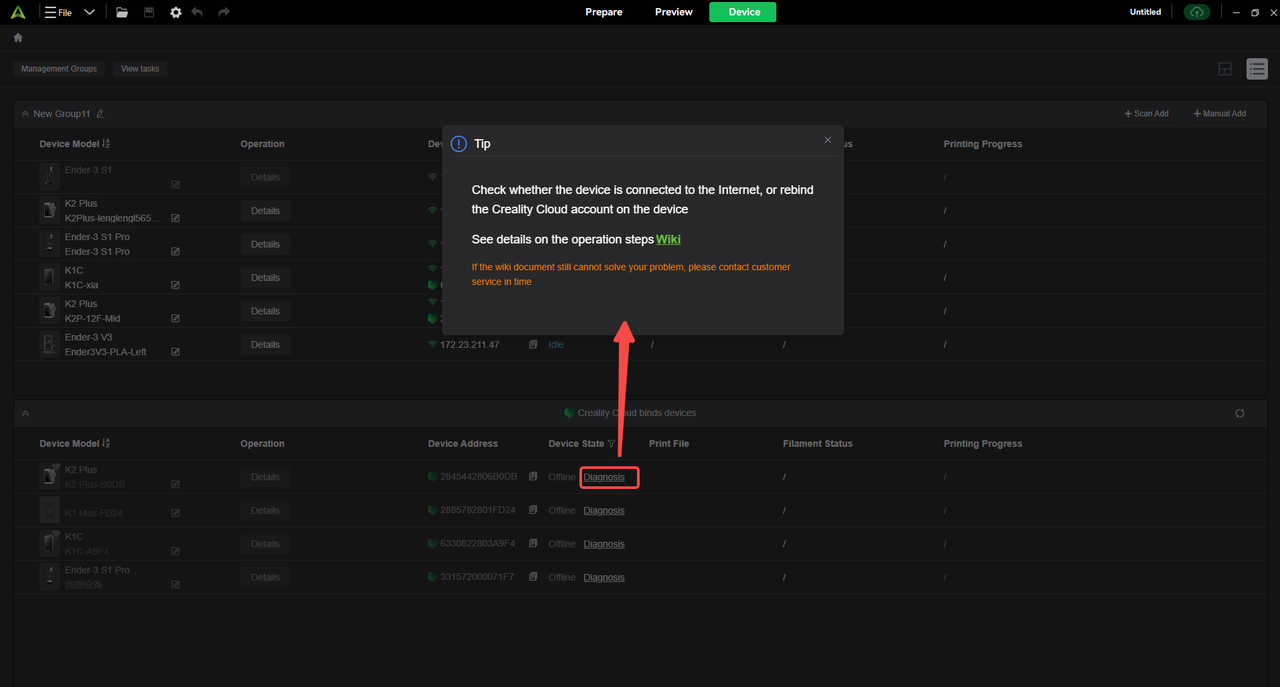Open Details for K2P-12F-Mid
Screen dimensions: 1280x687
pyautogui.click(x=265, y=311)
